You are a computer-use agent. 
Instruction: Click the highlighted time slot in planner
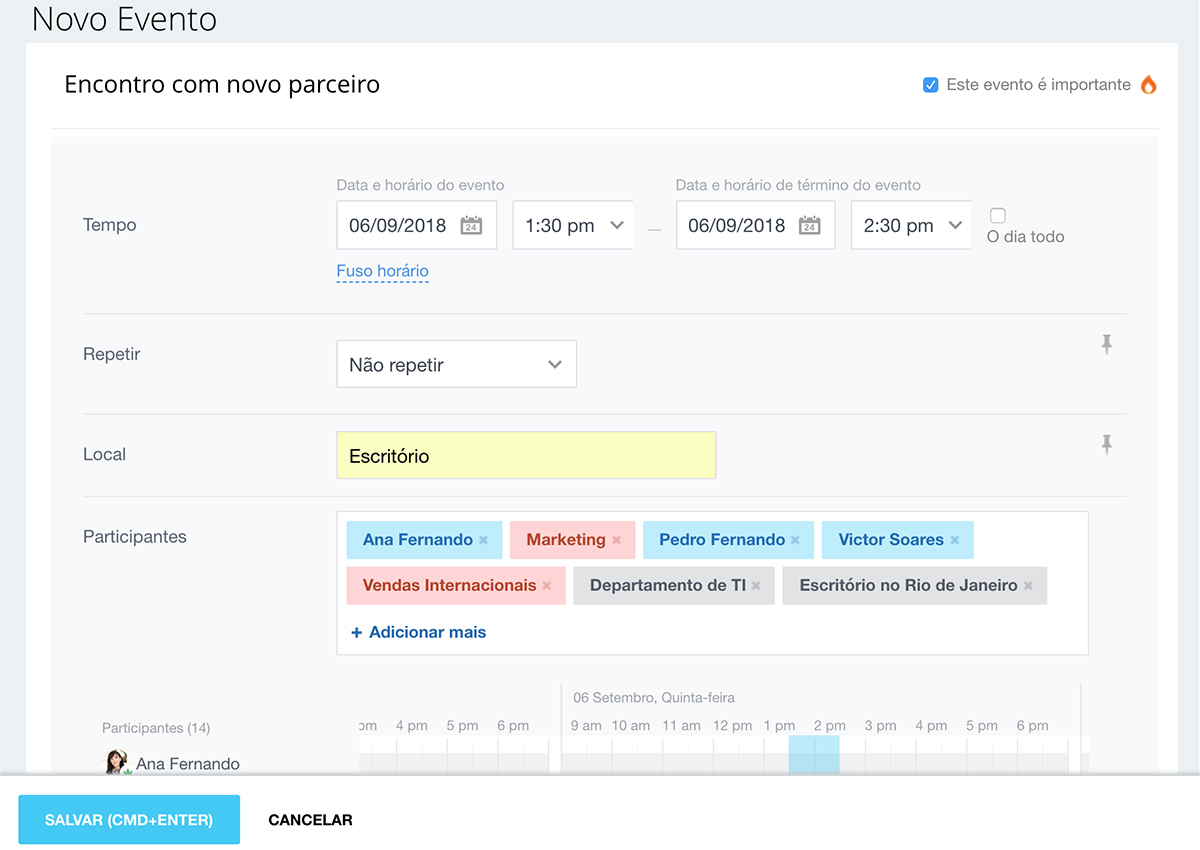pyautogui.click(x=814, y=754)
